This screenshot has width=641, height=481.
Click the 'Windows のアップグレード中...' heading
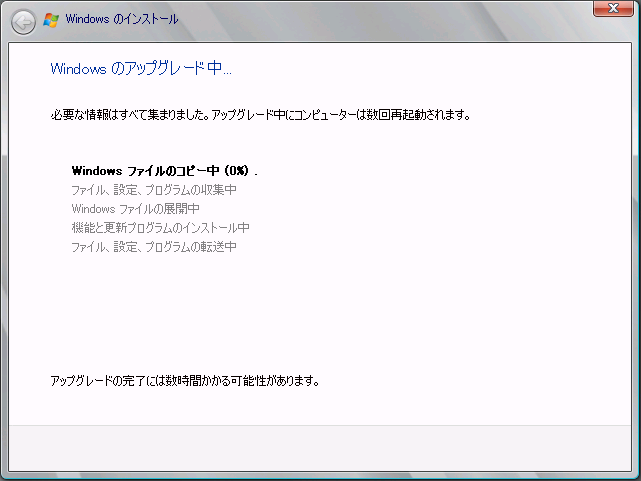point(141,68)
